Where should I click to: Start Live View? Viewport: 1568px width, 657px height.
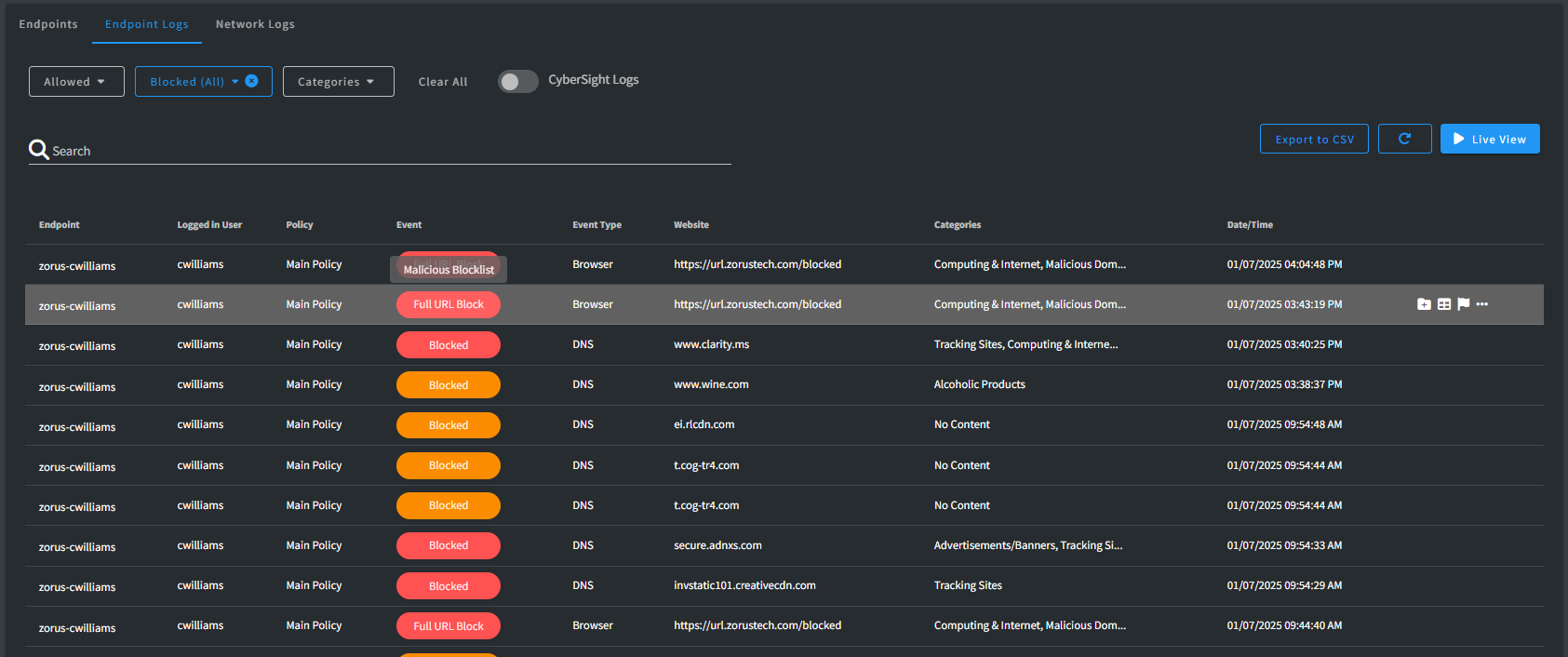point(1490,139)
